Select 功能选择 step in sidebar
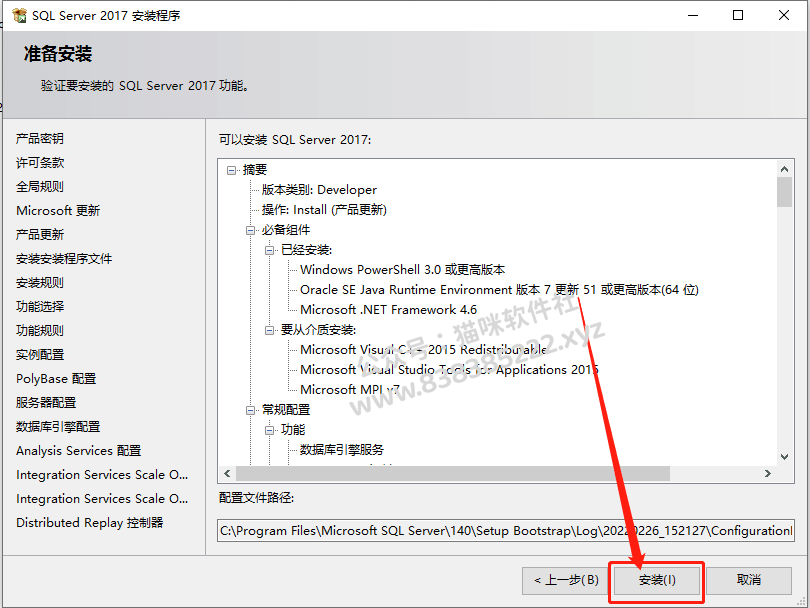This screenshot has width=810, height=608. (40, 306)
